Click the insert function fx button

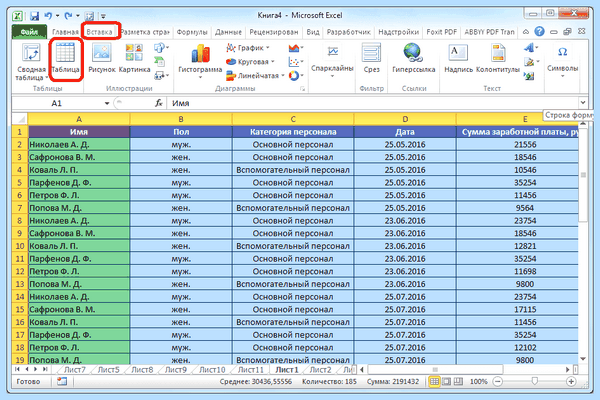pos(159,103)
